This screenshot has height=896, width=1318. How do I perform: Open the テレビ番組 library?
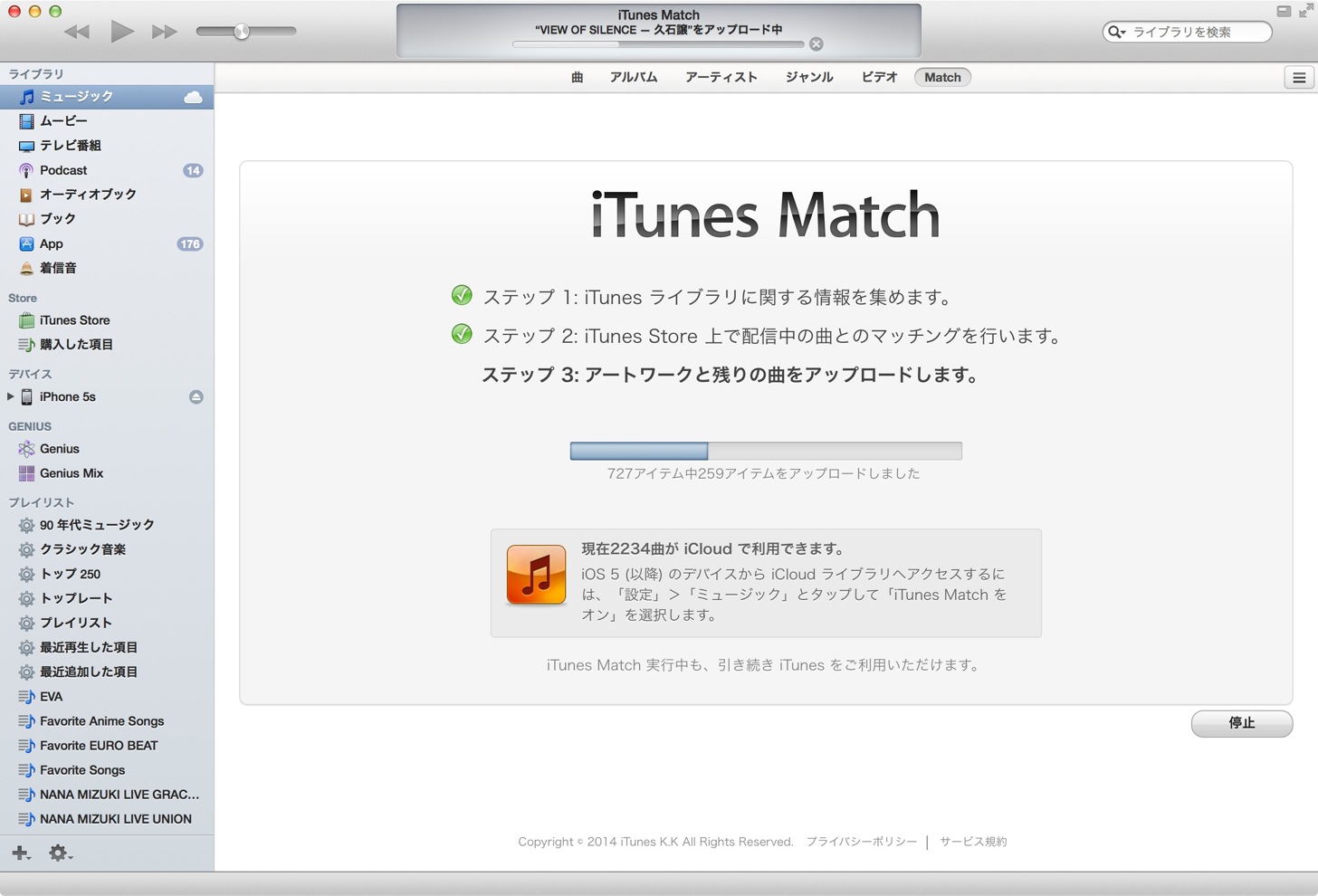pyautogui.click(x=107, y=146)
